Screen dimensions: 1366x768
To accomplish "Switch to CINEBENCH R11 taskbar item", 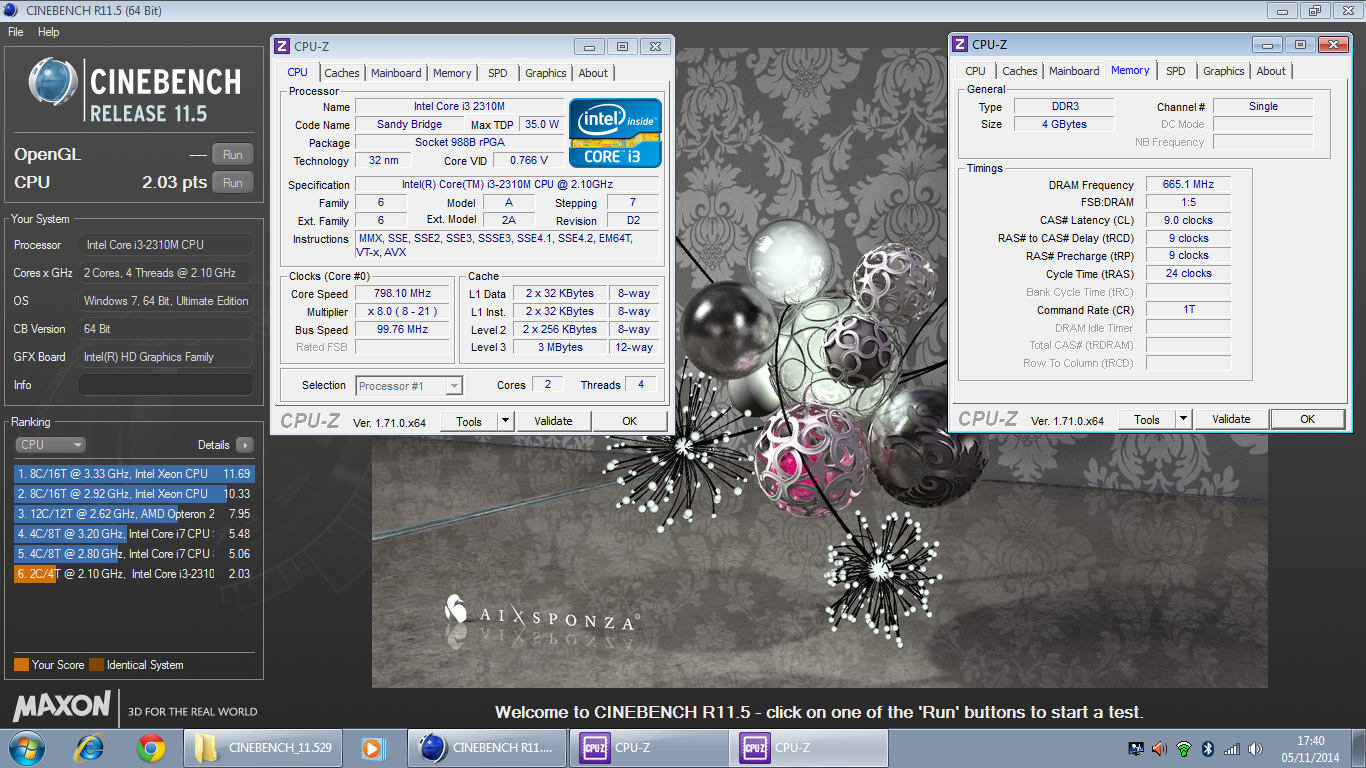I will tap(487, 748).
